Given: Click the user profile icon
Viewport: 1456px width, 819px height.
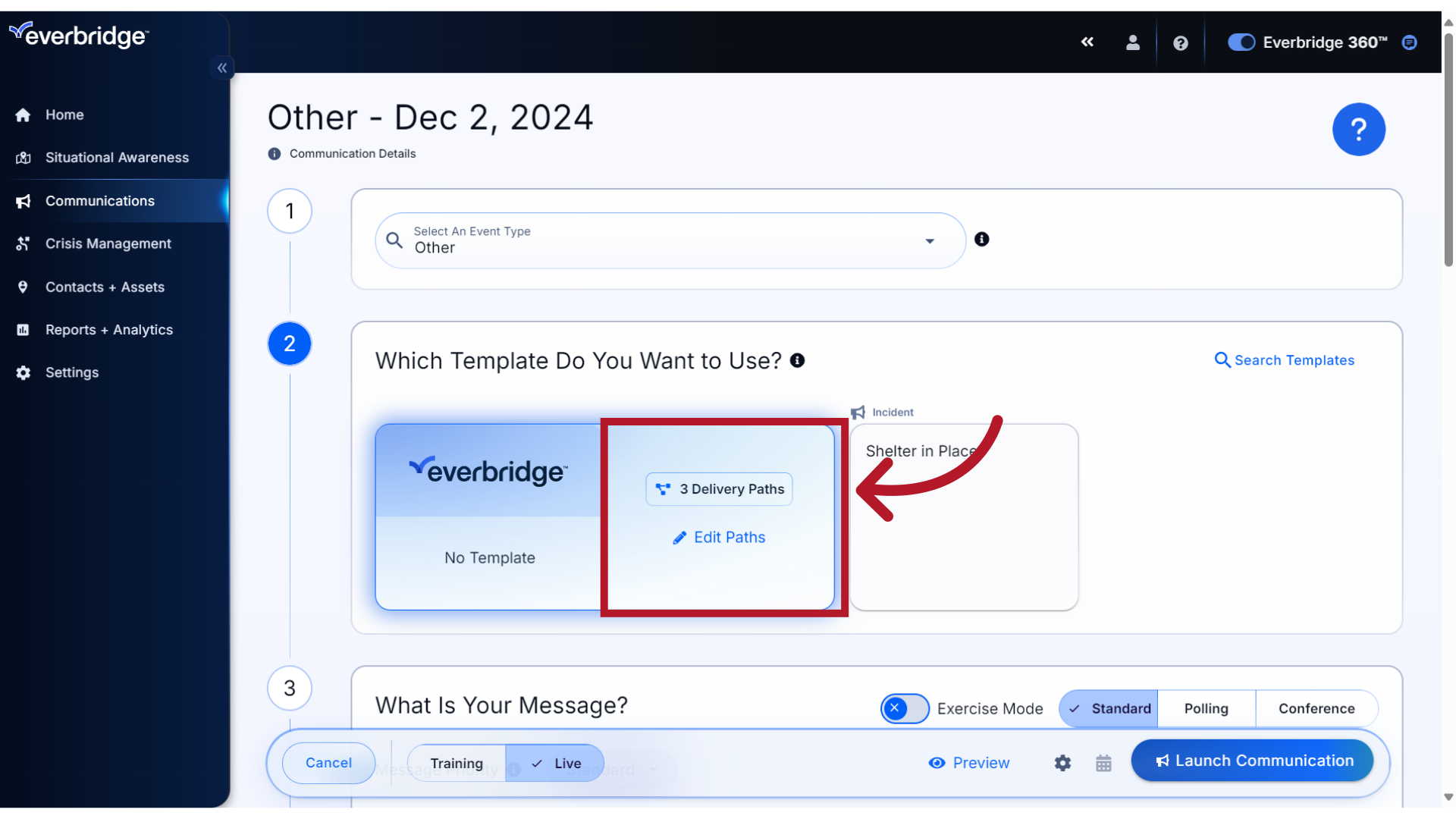Looking at the screenshot, I should (1132, 42).
